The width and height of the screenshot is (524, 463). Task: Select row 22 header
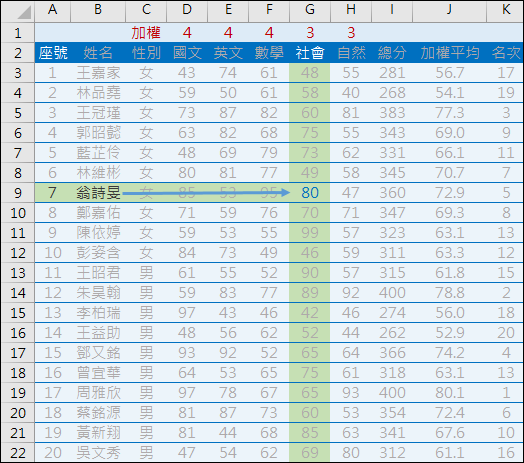tap(17, 453)
